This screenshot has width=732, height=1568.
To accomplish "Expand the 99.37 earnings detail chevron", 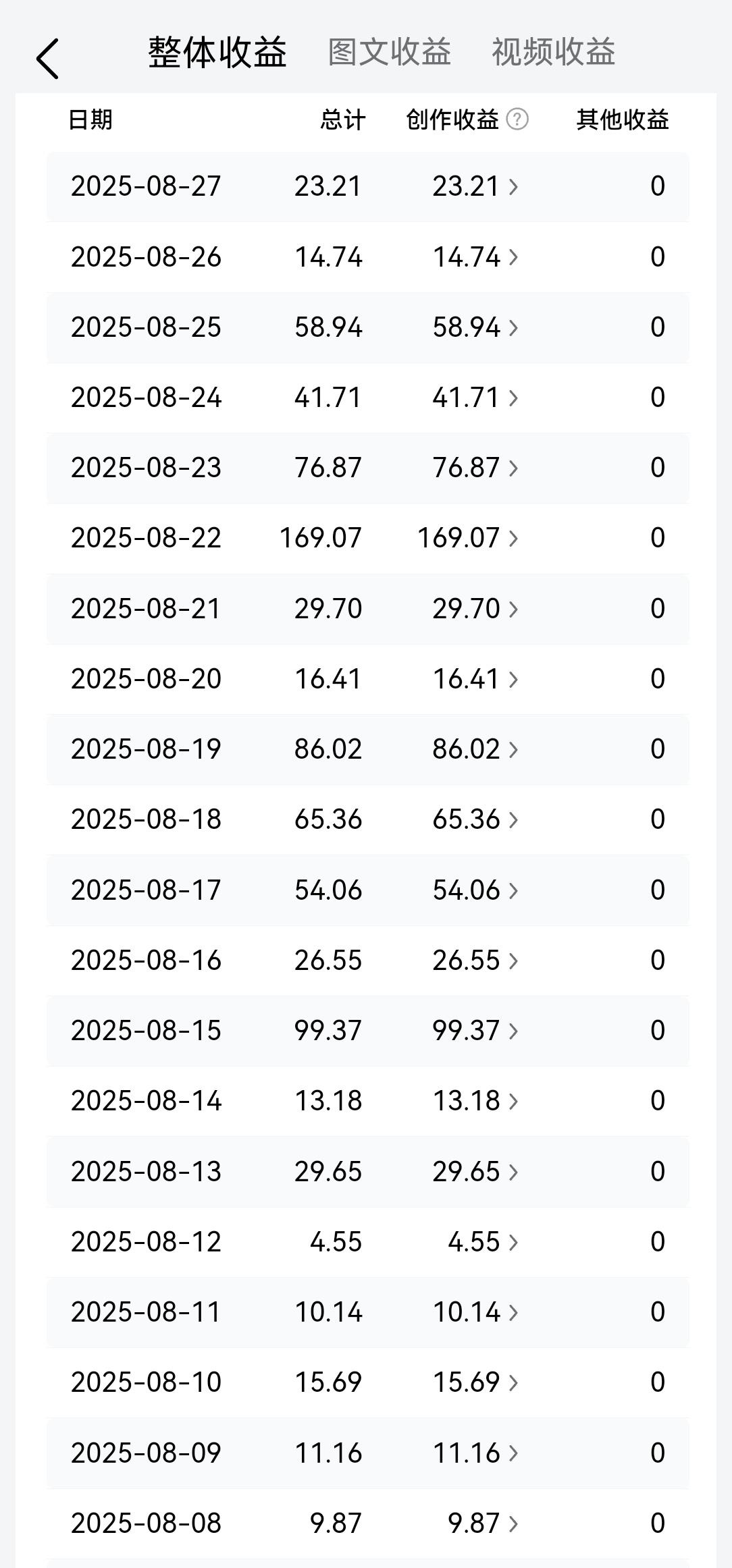I will tap(513, 1031).
